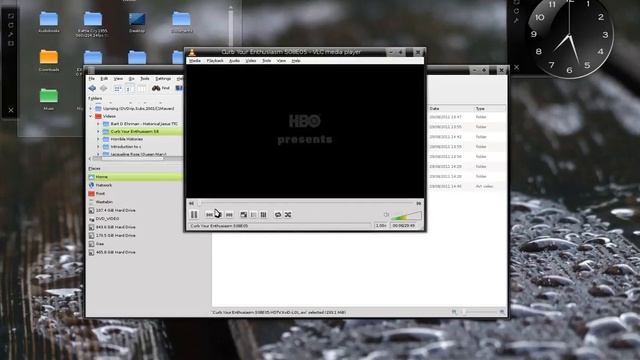Click the 1.00x playback speed label
Viewport: 640px width, 360px height.
tap(381, 225)
